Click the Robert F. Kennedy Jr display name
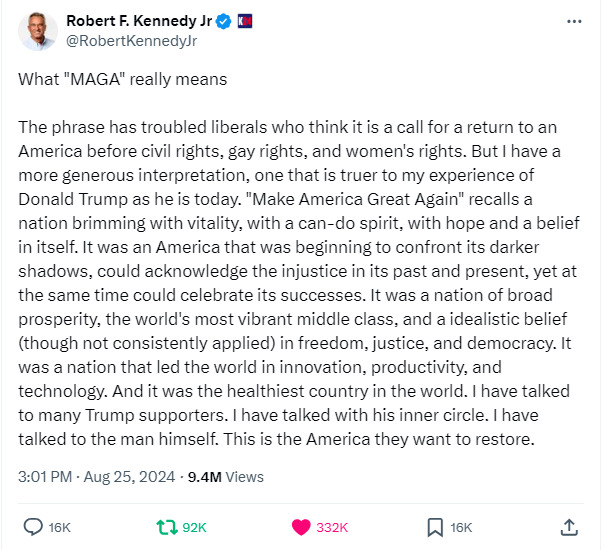Screen dimensions: 602x550 click(x=141, y=21)
